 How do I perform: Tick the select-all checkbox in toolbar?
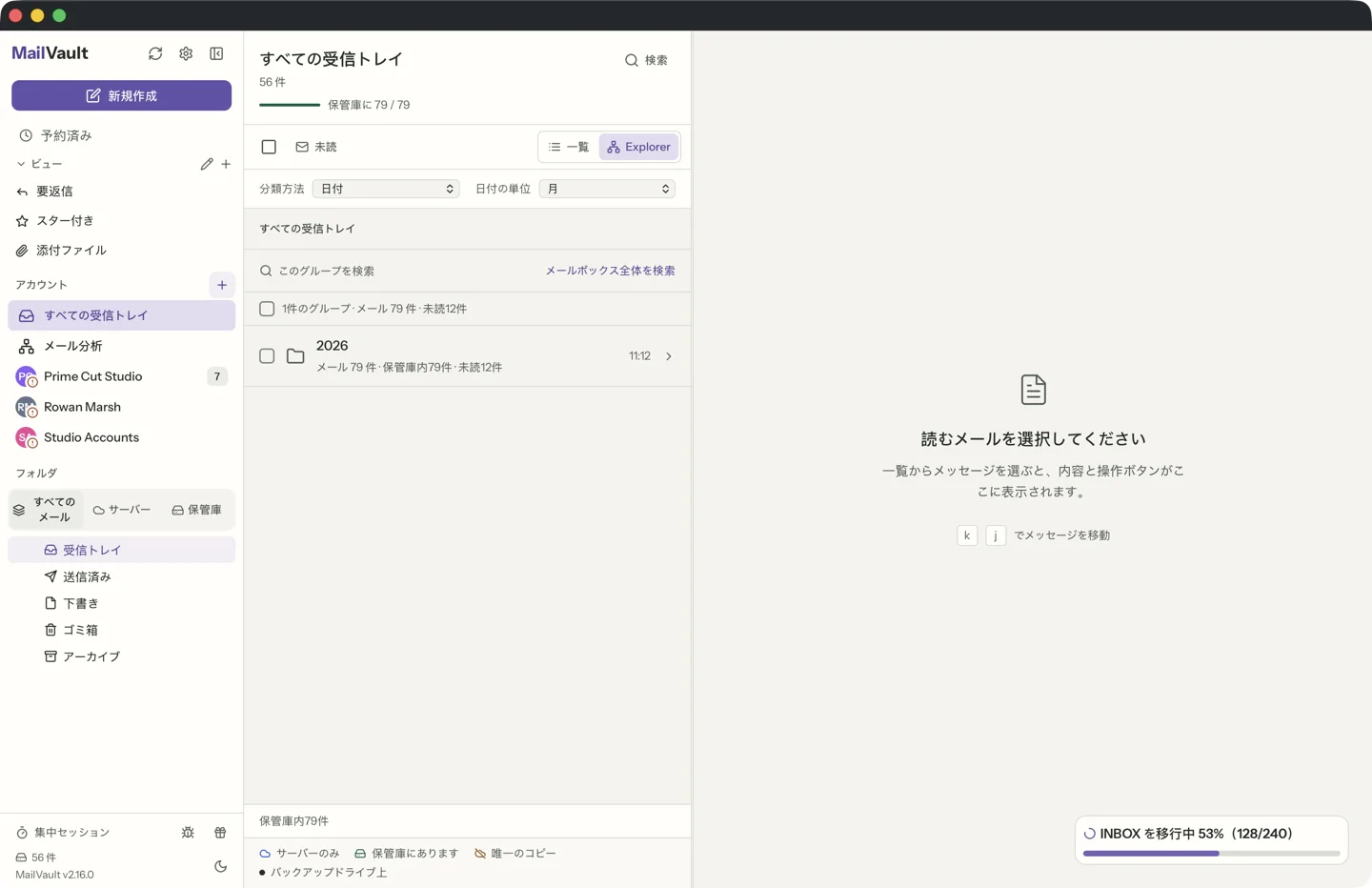point(269,147)
